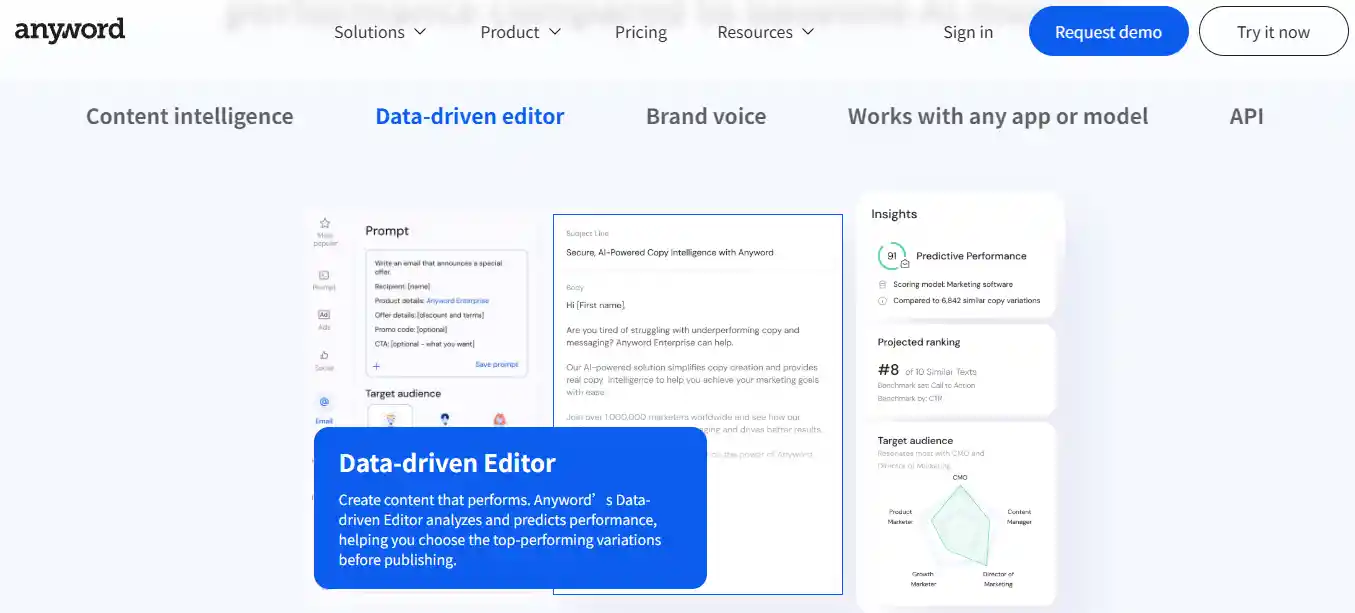This screenshot has height=613, width=1355.
Task: Click the Prompt sidebar icon
Action: [324, 275]
